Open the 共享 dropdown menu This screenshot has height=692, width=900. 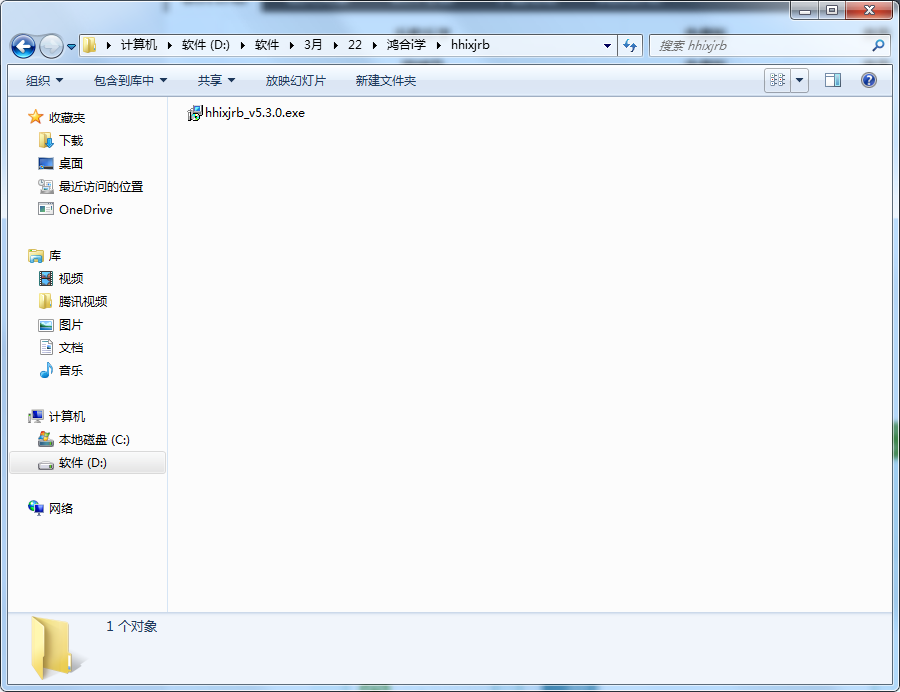click(216, 80)
